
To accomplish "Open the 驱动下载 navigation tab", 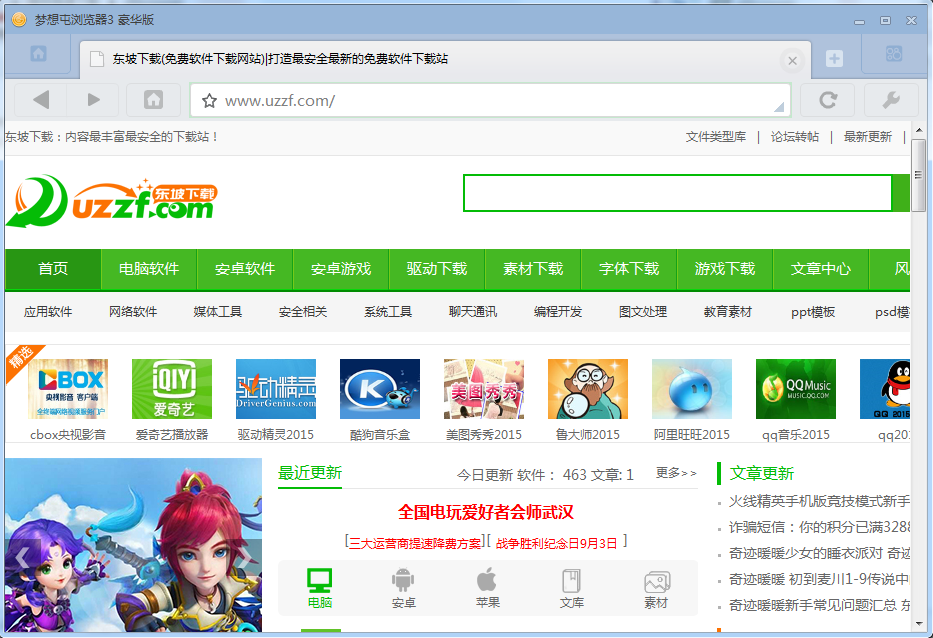I will click(437, 269).
